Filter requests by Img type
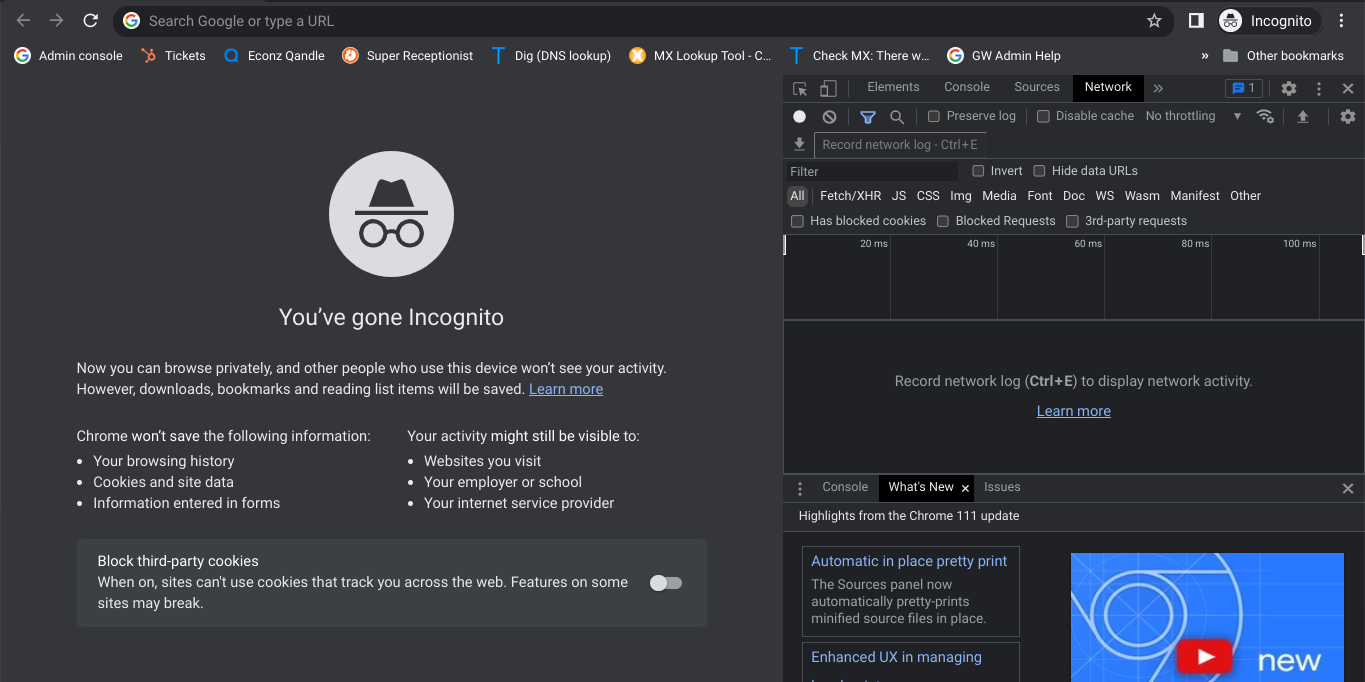This screenshot has width=1365, height=682. (x=961, y=196)
